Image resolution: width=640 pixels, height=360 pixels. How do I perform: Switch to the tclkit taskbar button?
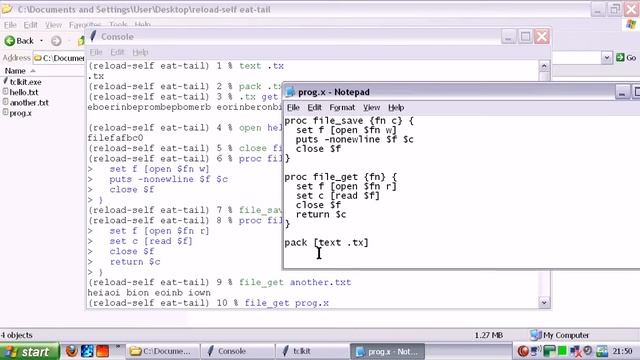pyautogui.click(x=312, y=351)
